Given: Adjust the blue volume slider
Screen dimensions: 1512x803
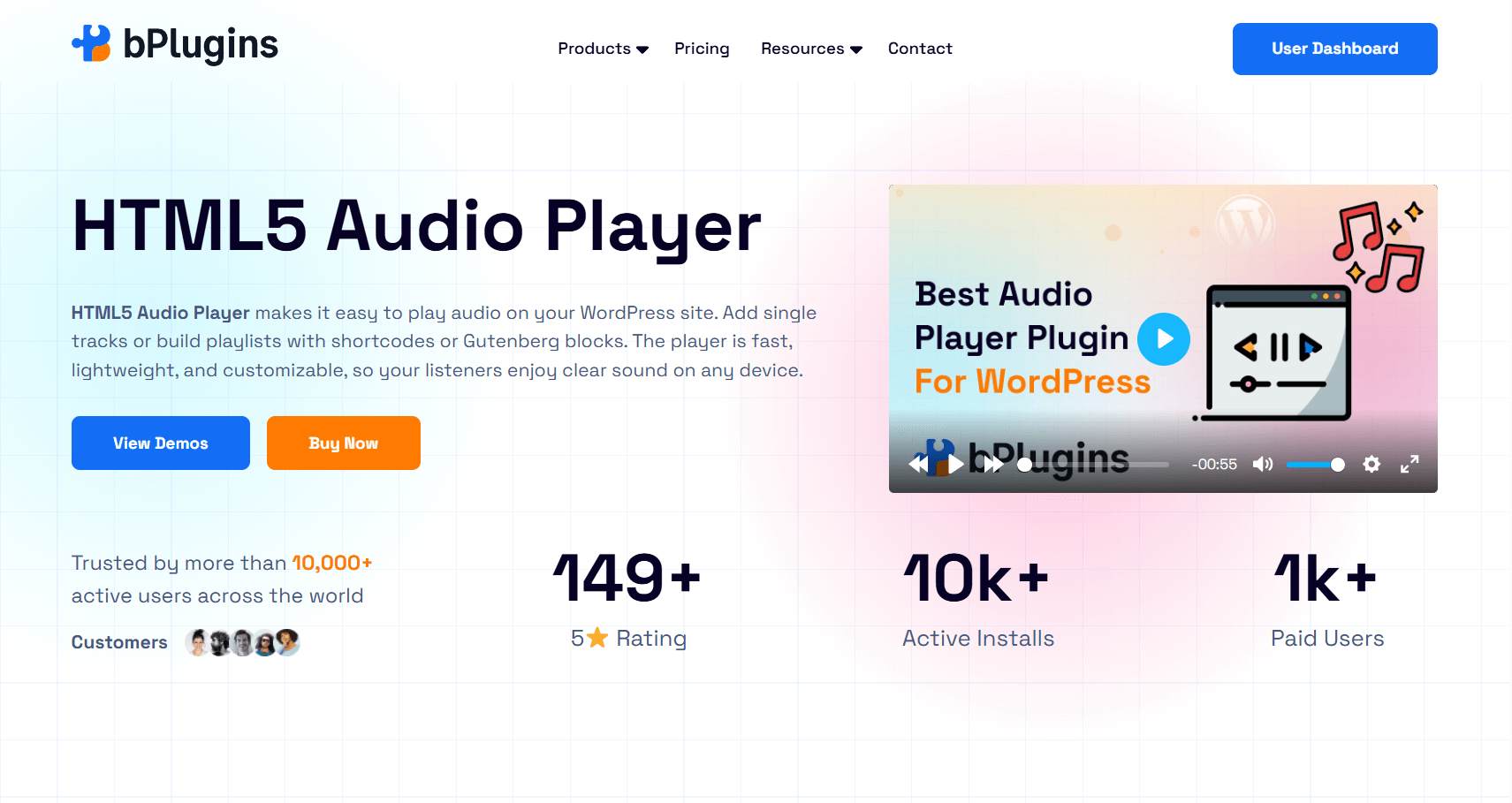Looking at the screenshot, I should pyautogui.click(x=1315, y=465).
